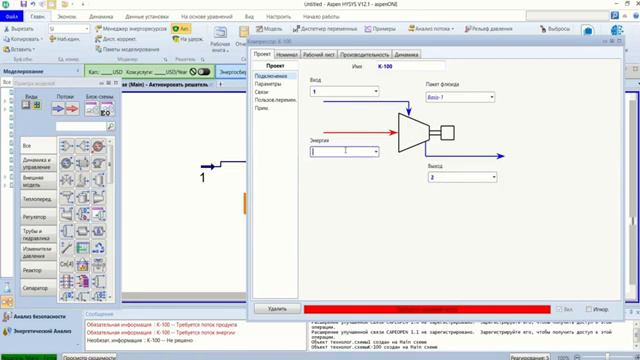
Task: Click the Наб.един. unit sets button
Action: tap(64, 39)
